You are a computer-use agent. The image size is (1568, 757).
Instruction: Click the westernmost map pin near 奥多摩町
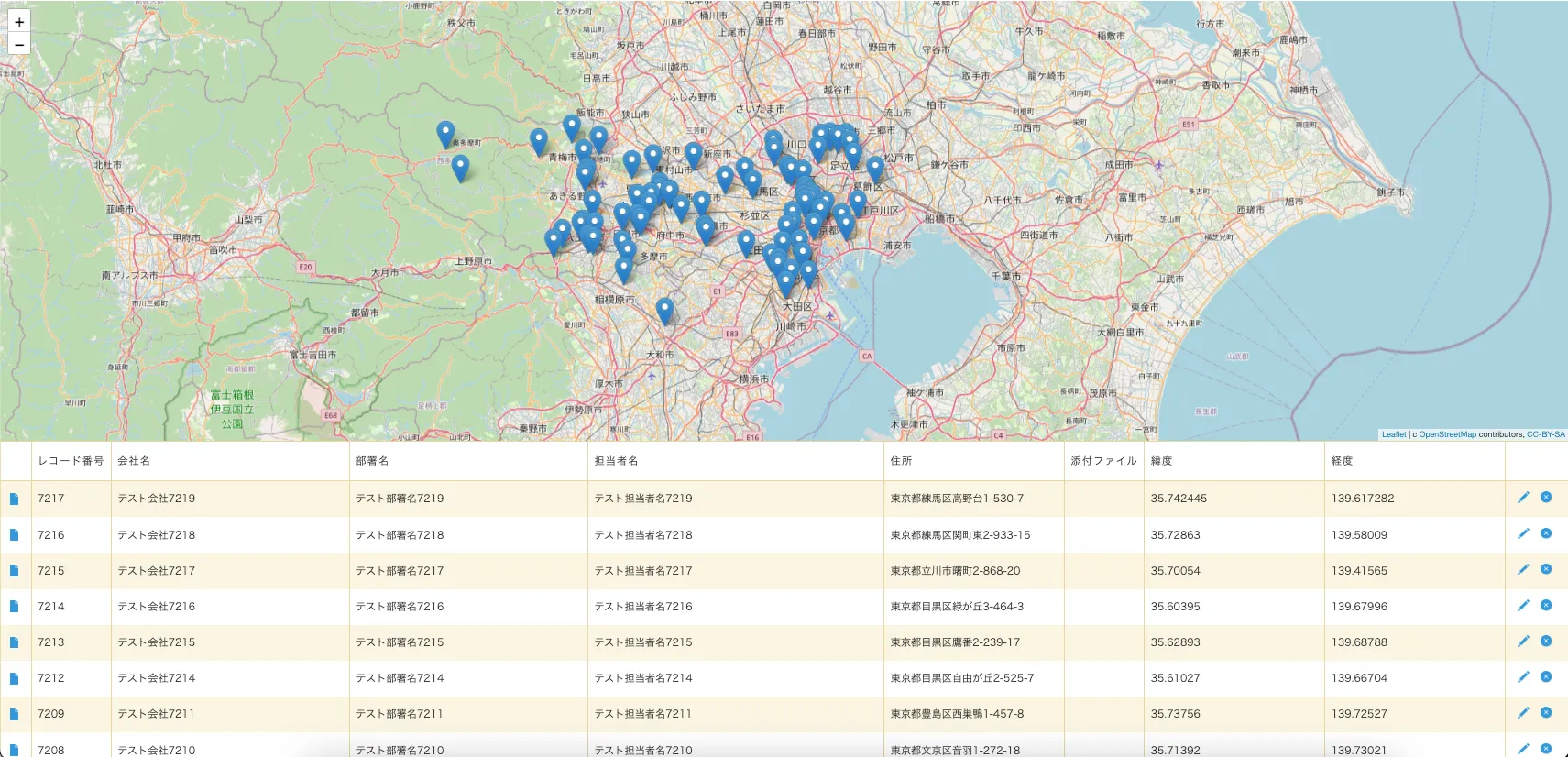[x=445, y=134]
